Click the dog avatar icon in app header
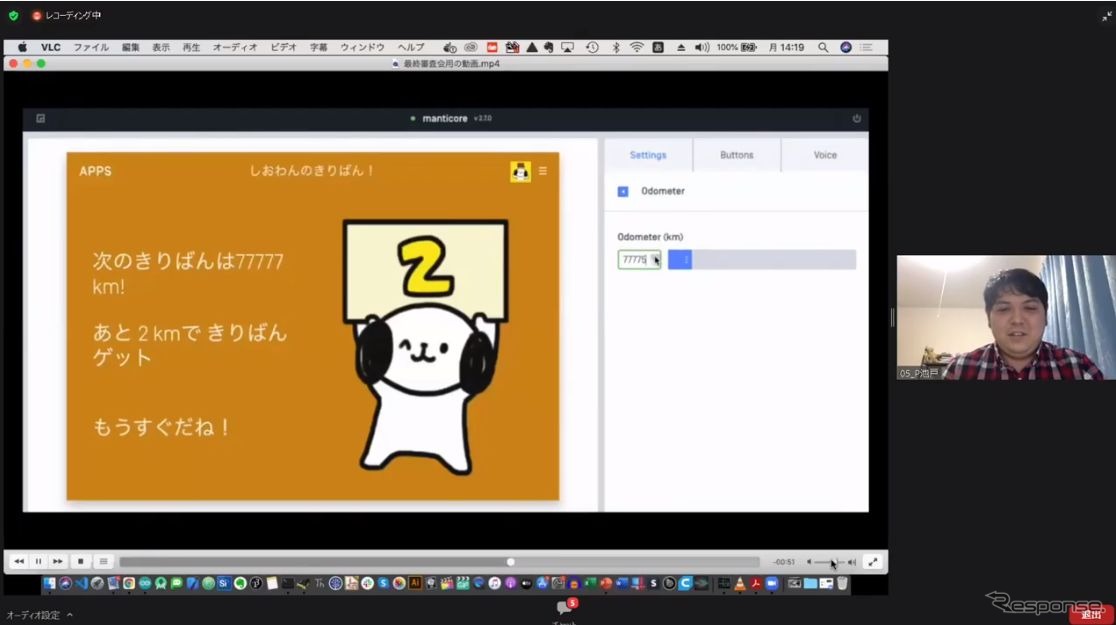1116x625 pixels. [520, 171]
